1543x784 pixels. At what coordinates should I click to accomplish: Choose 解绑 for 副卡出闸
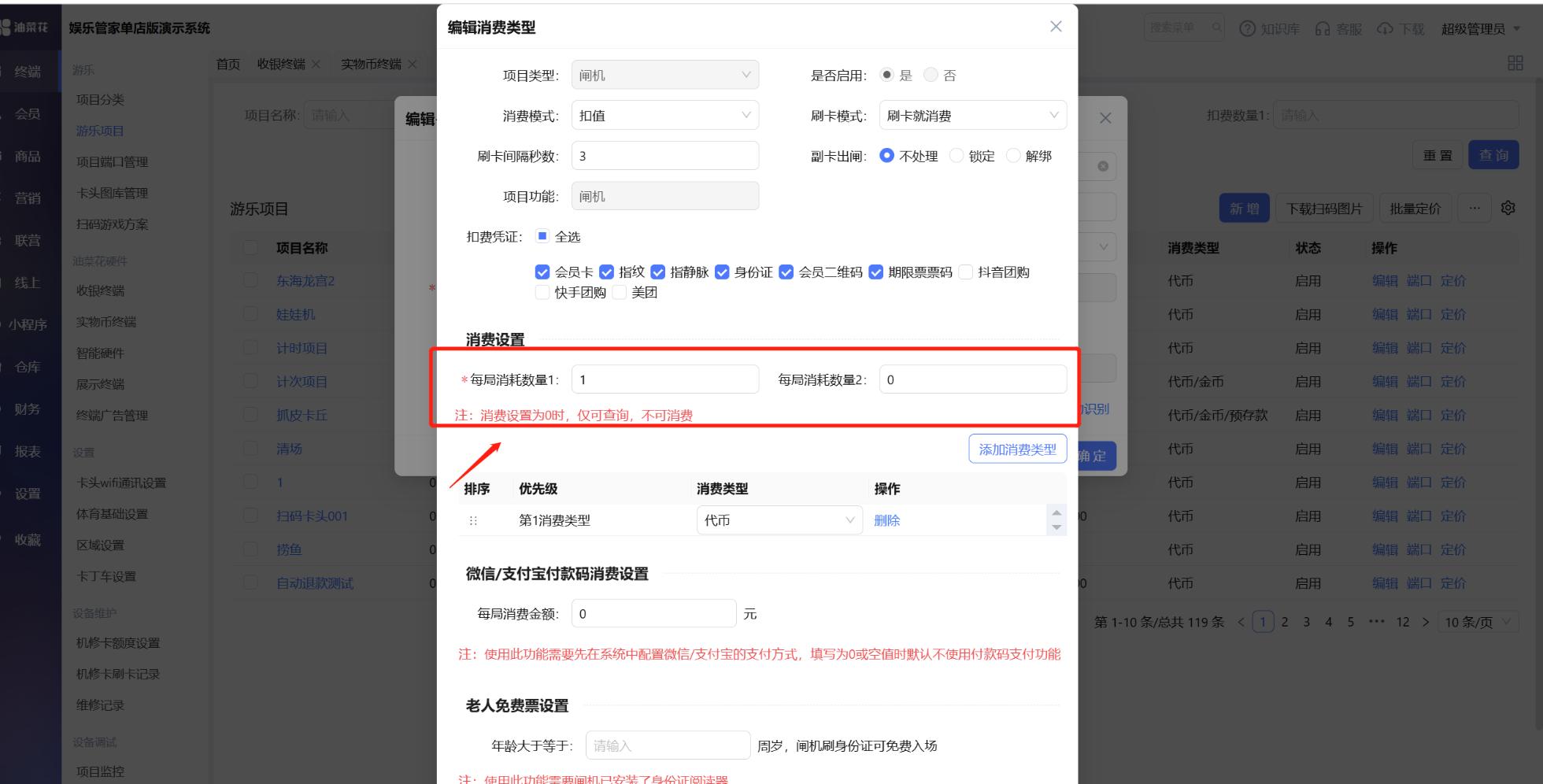(x=1013, y=156)
